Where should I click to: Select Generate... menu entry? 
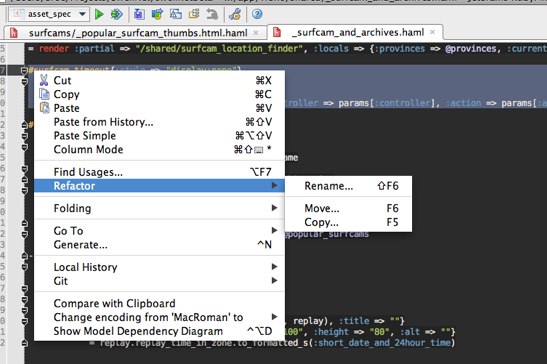(x=159, y=245)
